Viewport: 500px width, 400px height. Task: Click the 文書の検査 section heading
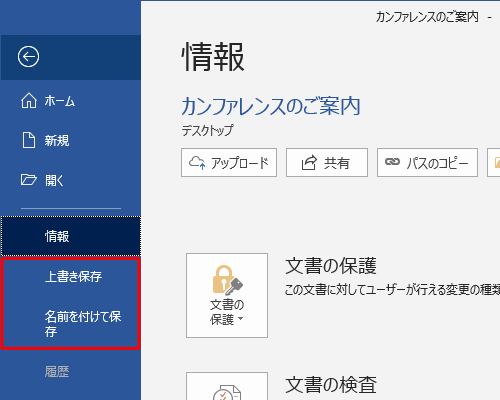(x=331, y=385)
